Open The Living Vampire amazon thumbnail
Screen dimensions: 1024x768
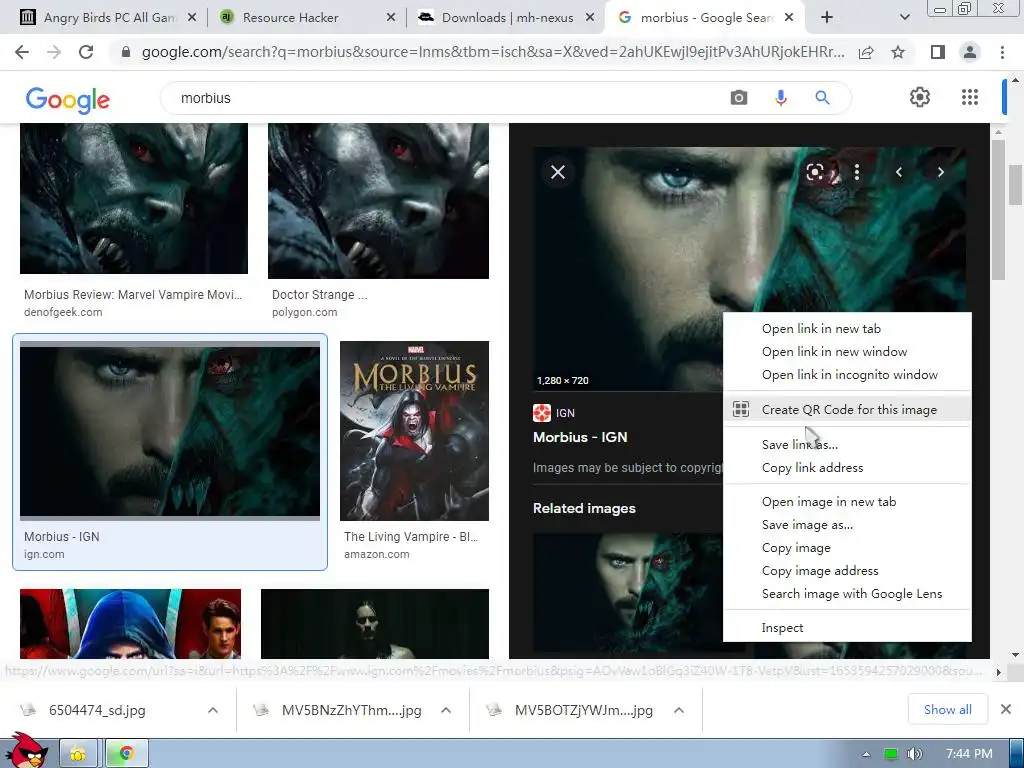(x=414, y=431)
